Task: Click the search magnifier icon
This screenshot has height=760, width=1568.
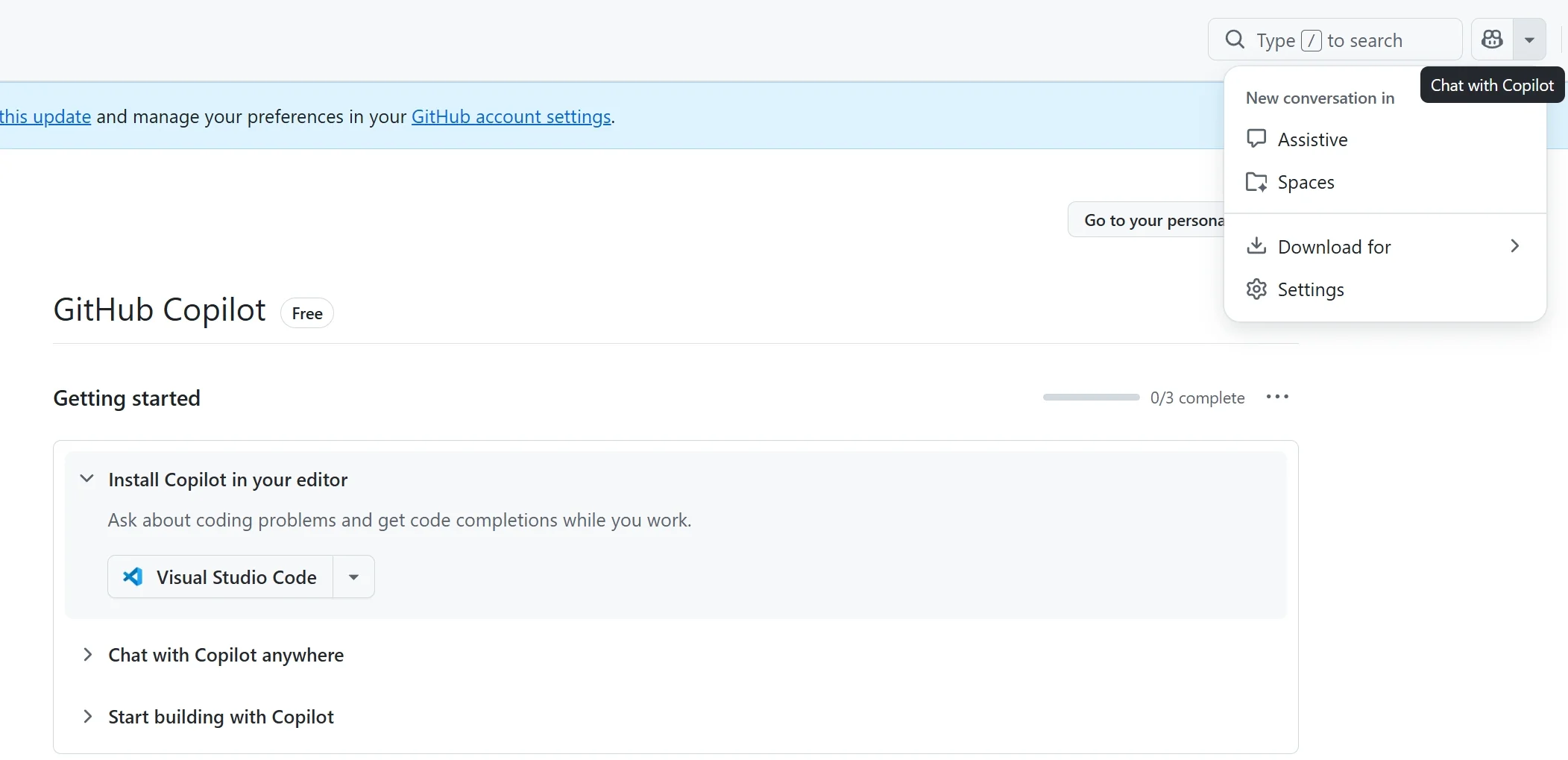Action: point(1235,39)
